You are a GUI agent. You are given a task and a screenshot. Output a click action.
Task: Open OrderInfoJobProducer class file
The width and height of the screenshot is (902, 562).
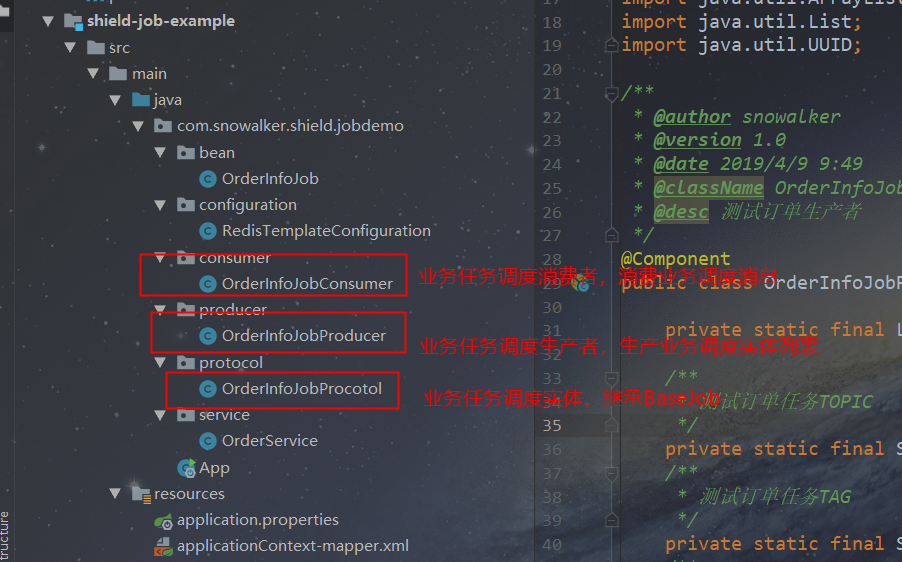(304, 336)
